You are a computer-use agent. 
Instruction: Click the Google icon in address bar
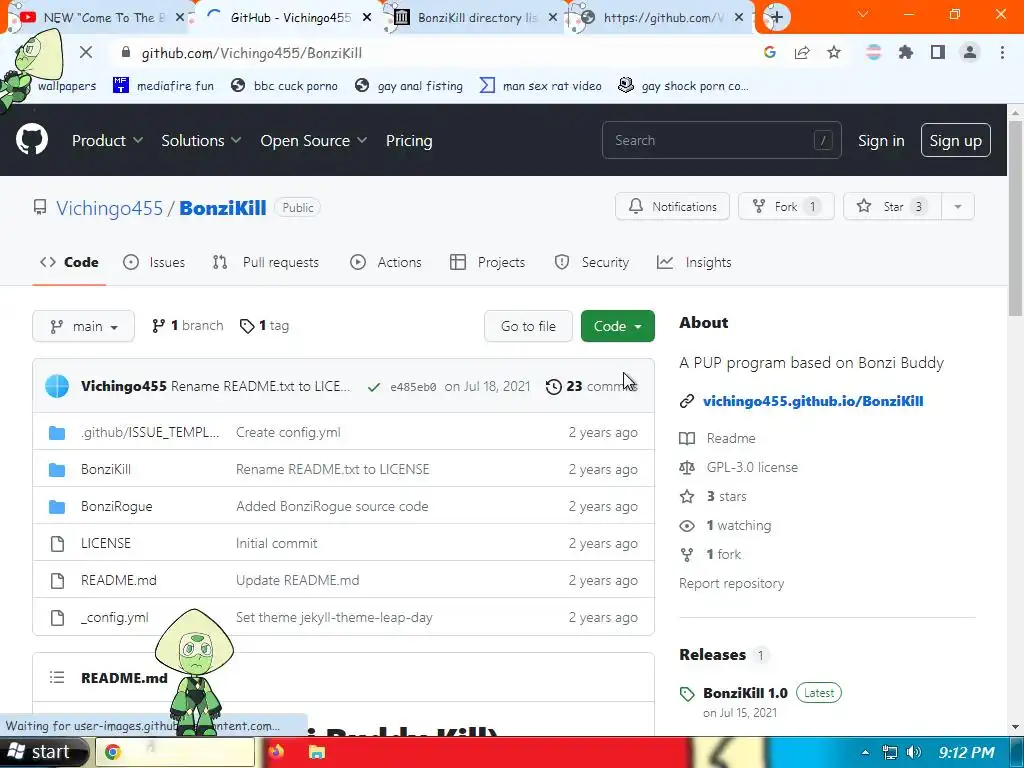(x=770, y=52)
